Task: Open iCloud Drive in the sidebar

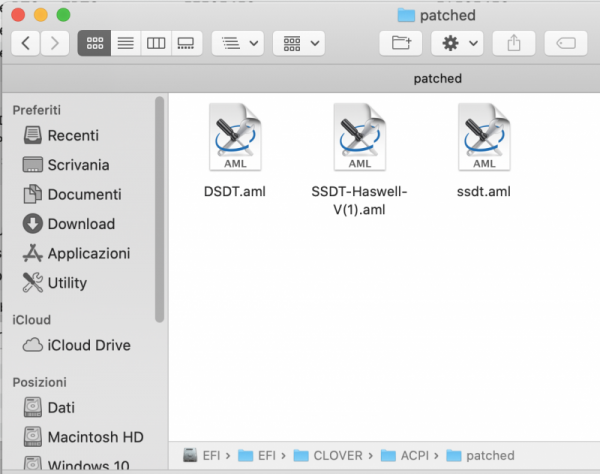Action: (x=88, y=345)
